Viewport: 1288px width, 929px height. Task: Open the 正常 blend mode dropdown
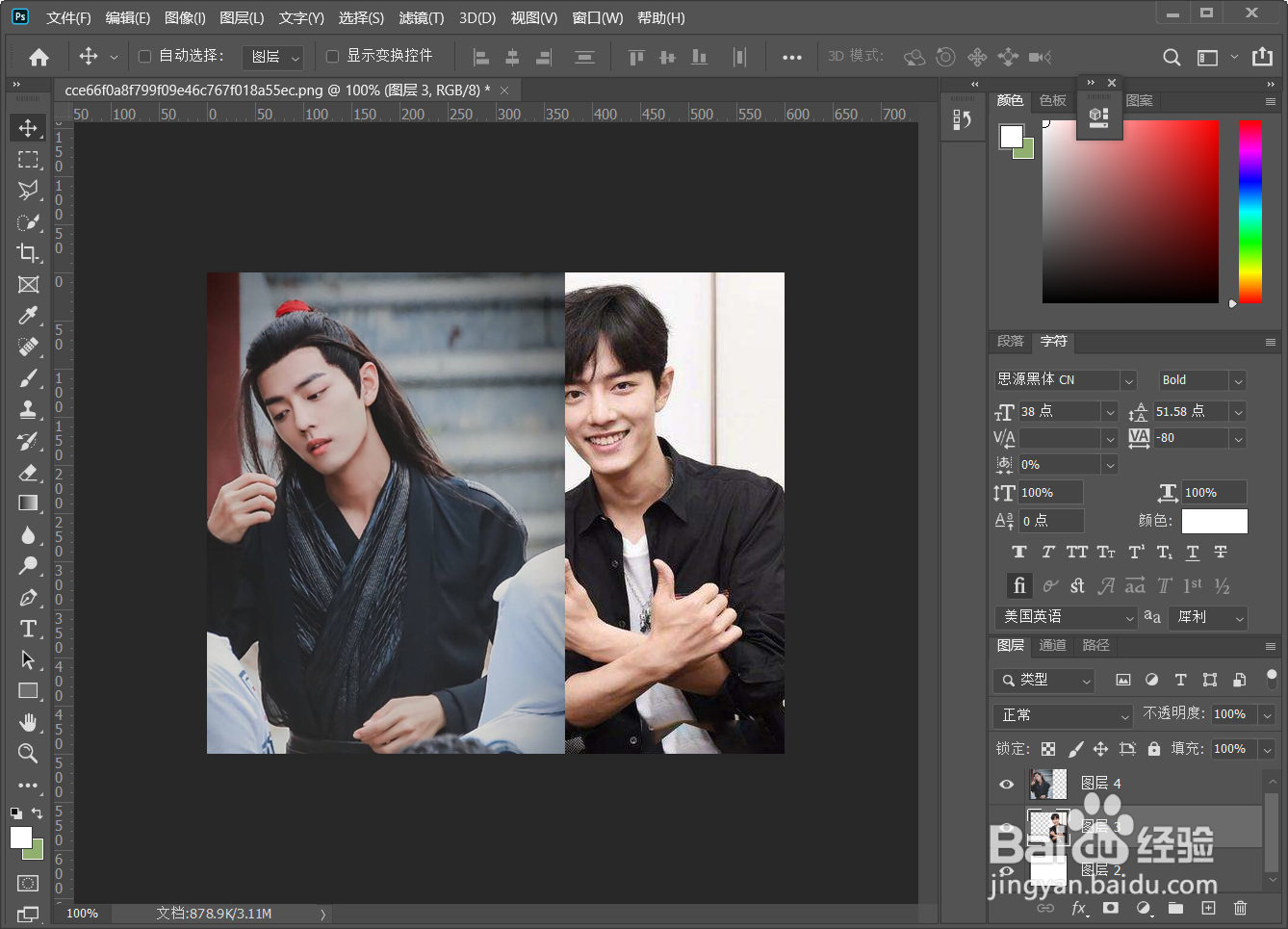1063,715
